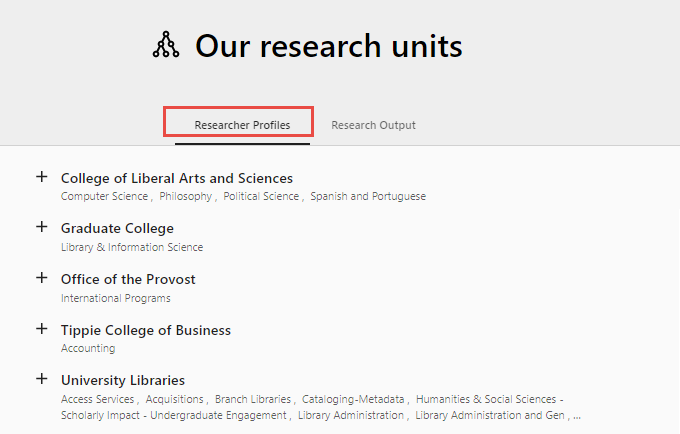Expand the Graduate College plus icon
The image size is (680, 434).
coord(42,227)
